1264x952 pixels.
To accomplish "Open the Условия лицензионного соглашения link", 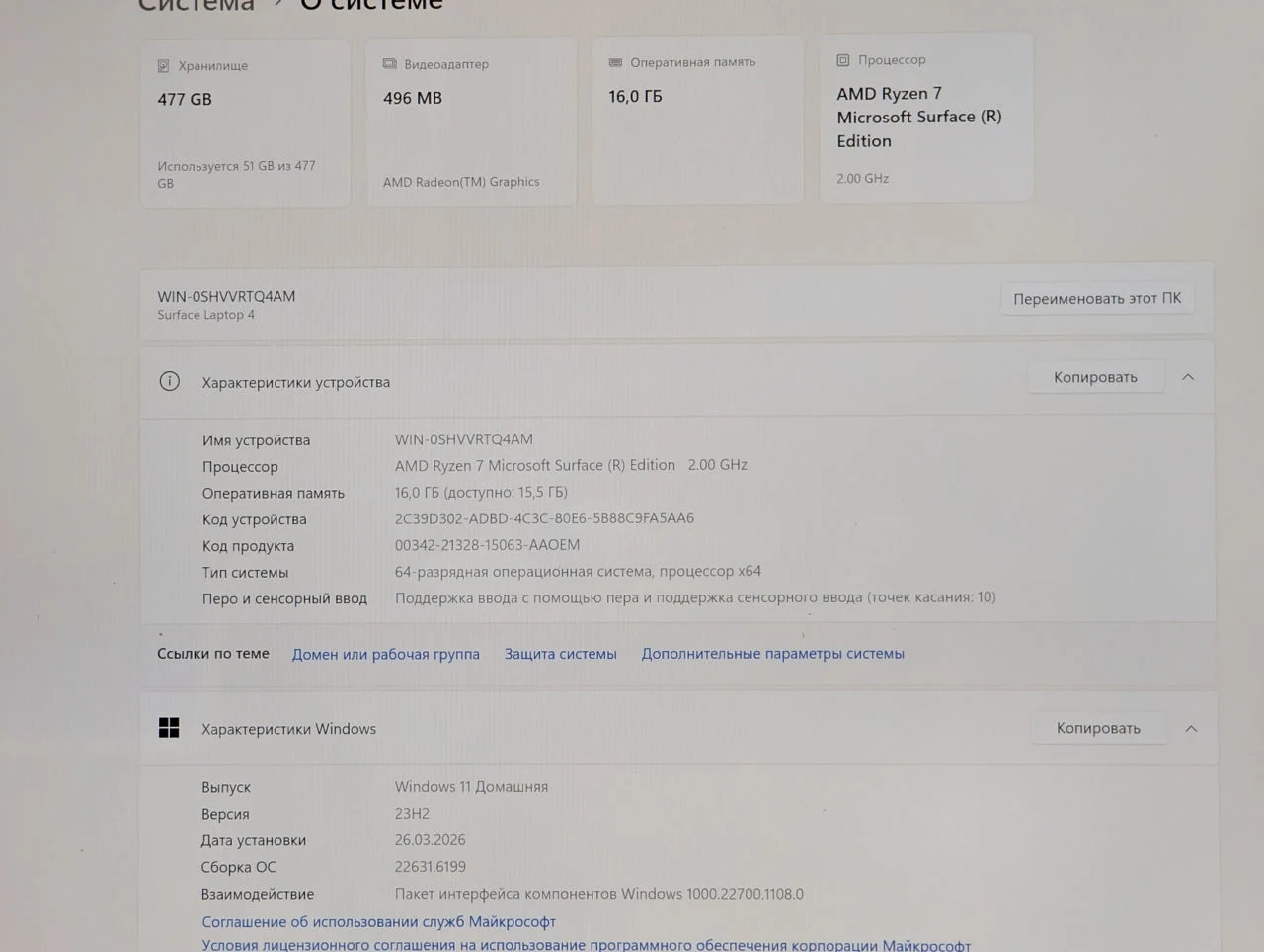I will [x=587, y=945].
